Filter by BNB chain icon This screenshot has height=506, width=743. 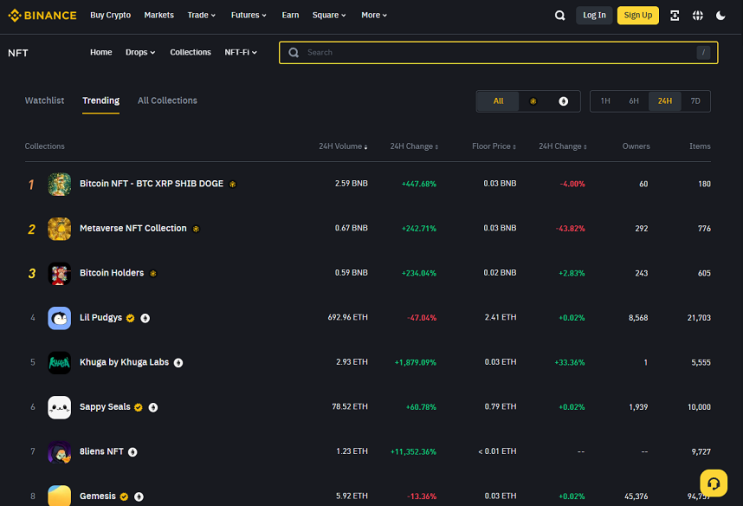coord(533,101)
